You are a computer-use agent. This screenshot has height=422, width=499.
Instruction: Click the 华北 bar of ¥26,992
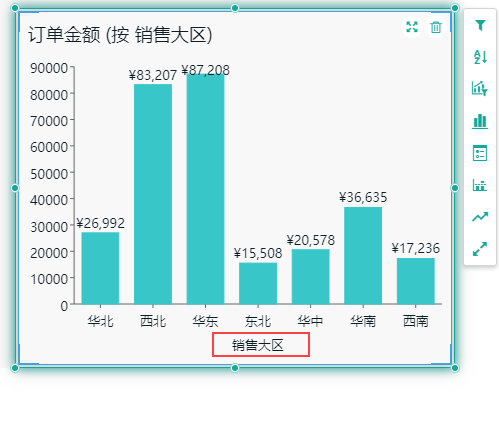(100, 268)
